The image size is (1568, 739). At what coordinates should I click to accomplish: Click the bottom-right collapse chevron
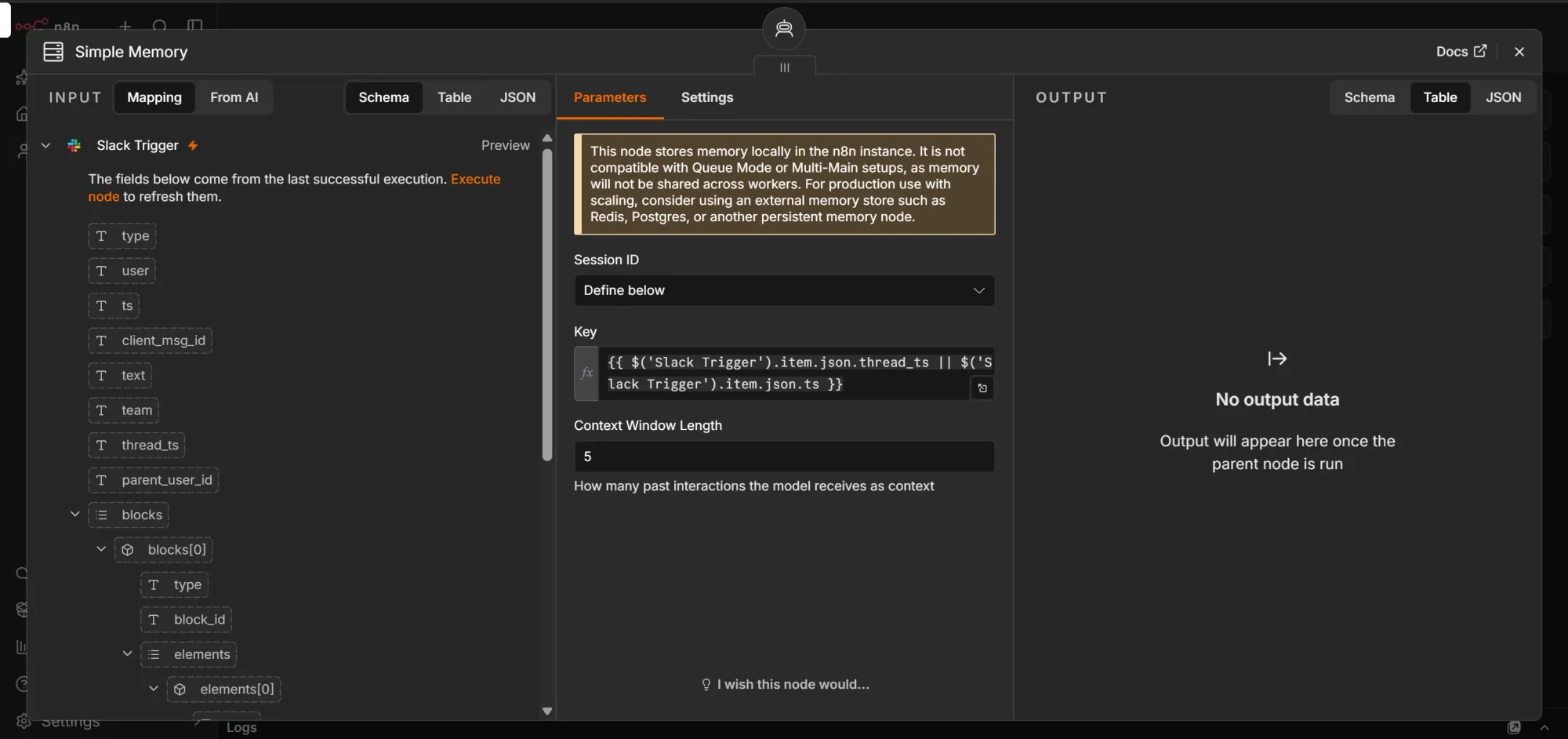pos(1544,727)
